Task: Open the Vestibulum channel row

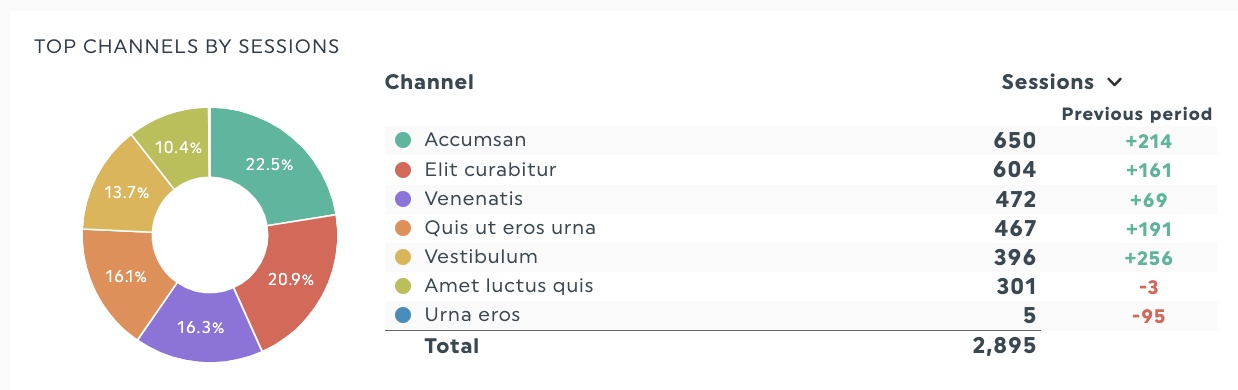Action: click(x=801, y=258)
